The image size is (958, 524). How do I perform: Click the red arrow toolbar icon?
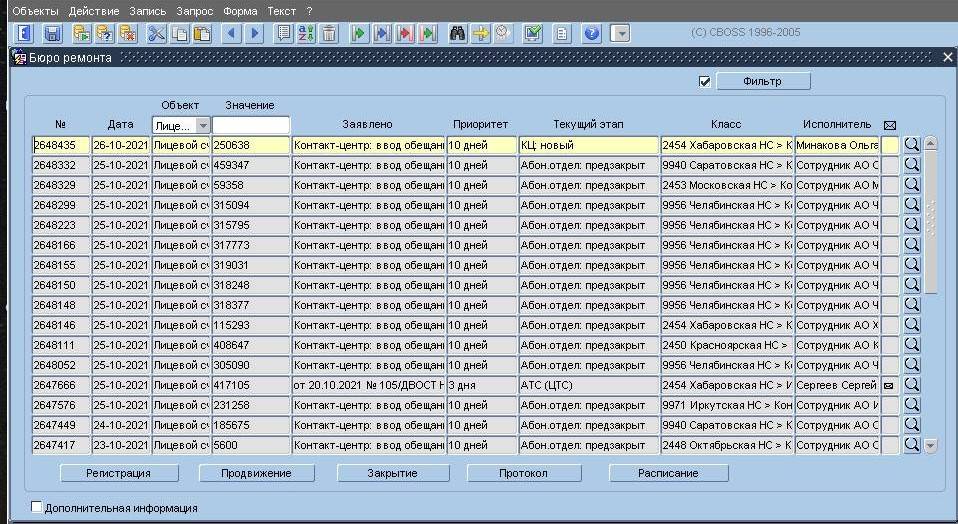click(404, 33)
